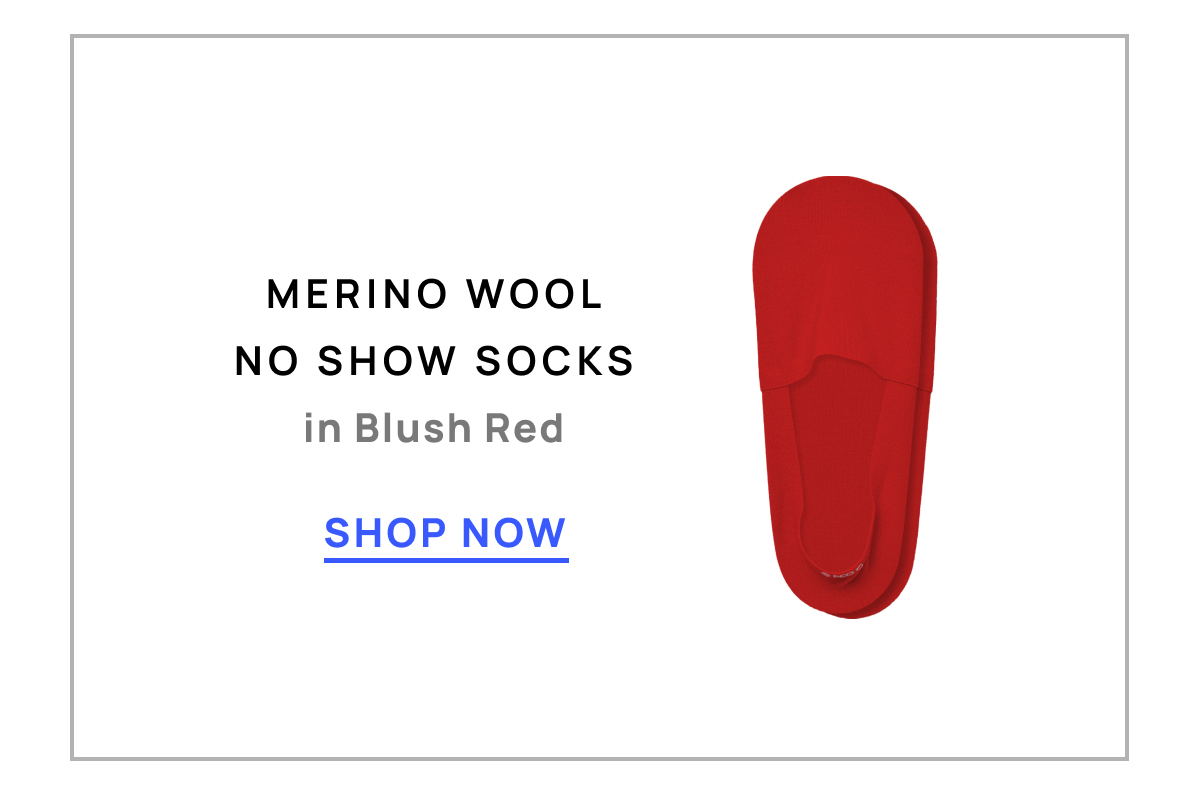
Task: Click the word 'in' before Blush
Action: 322,428
